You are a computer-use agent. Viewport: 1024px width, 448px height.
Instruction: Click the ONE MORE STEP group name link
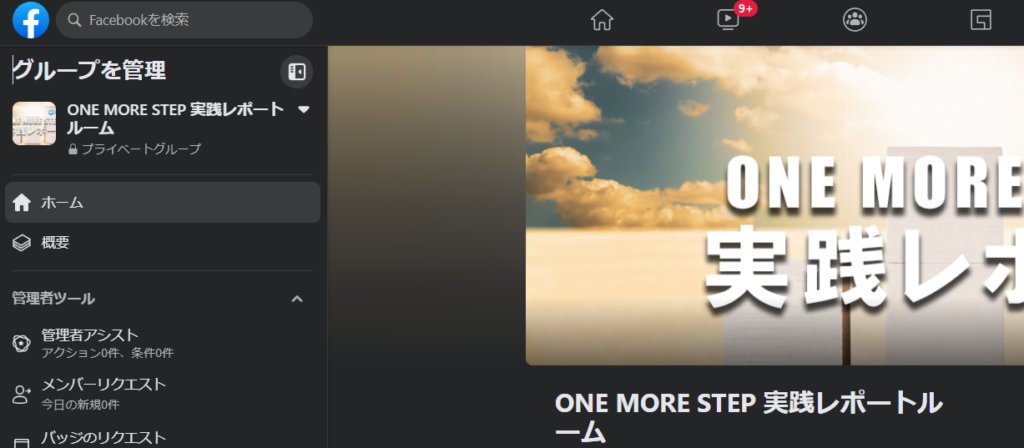[175, 118]
